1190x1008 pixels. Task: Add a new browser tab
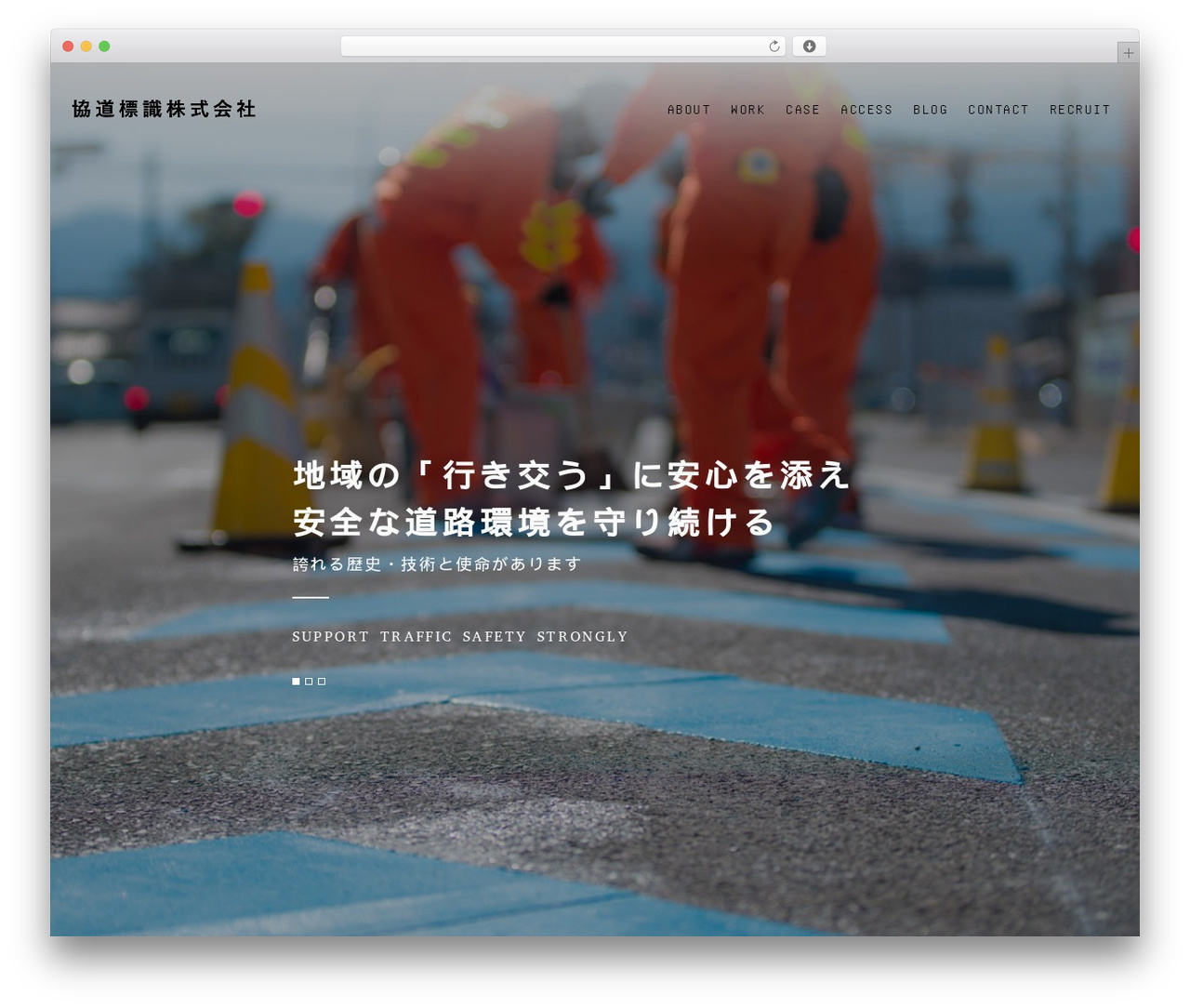[x=1128, y=53]
